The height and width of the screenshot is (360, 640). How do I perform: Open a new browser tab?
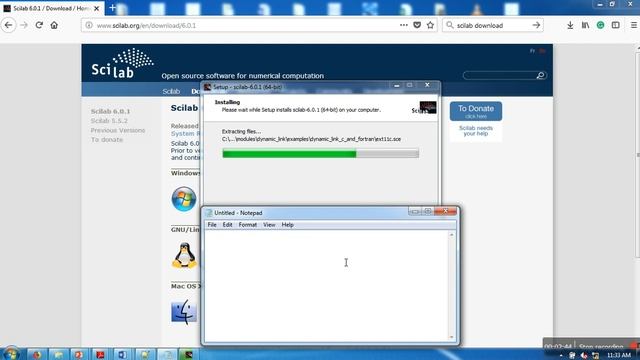(x=112, y=8)
